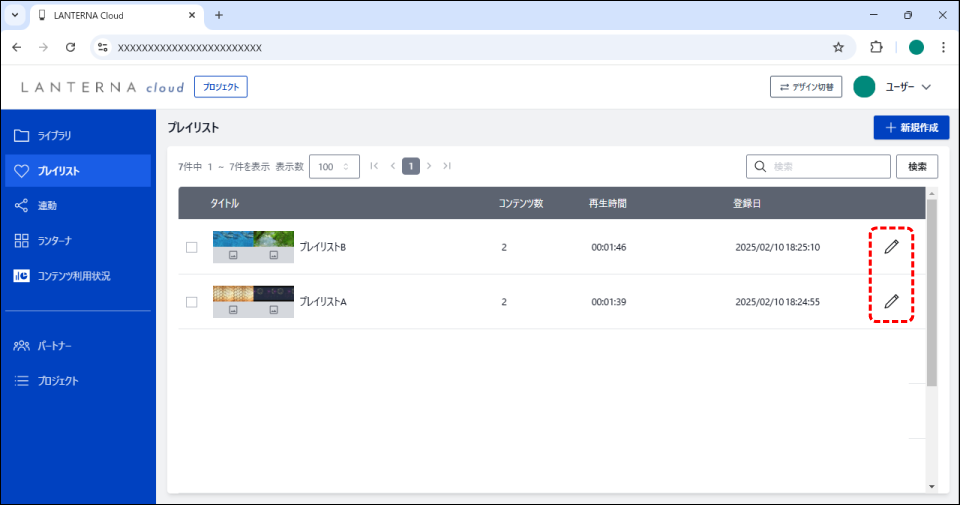Image resolution: width=960 pixels, height=505 pixels.
Task: Go to the first page of results
Action: 374,166
